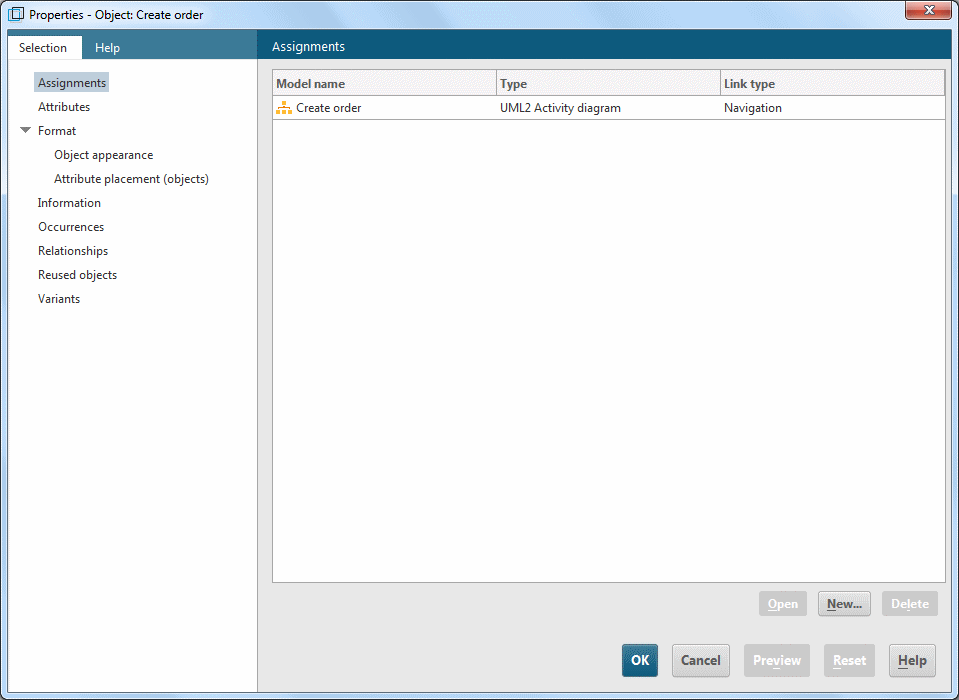Click the Cancel button
Viewport: 959px width, 700px height.
700,660
